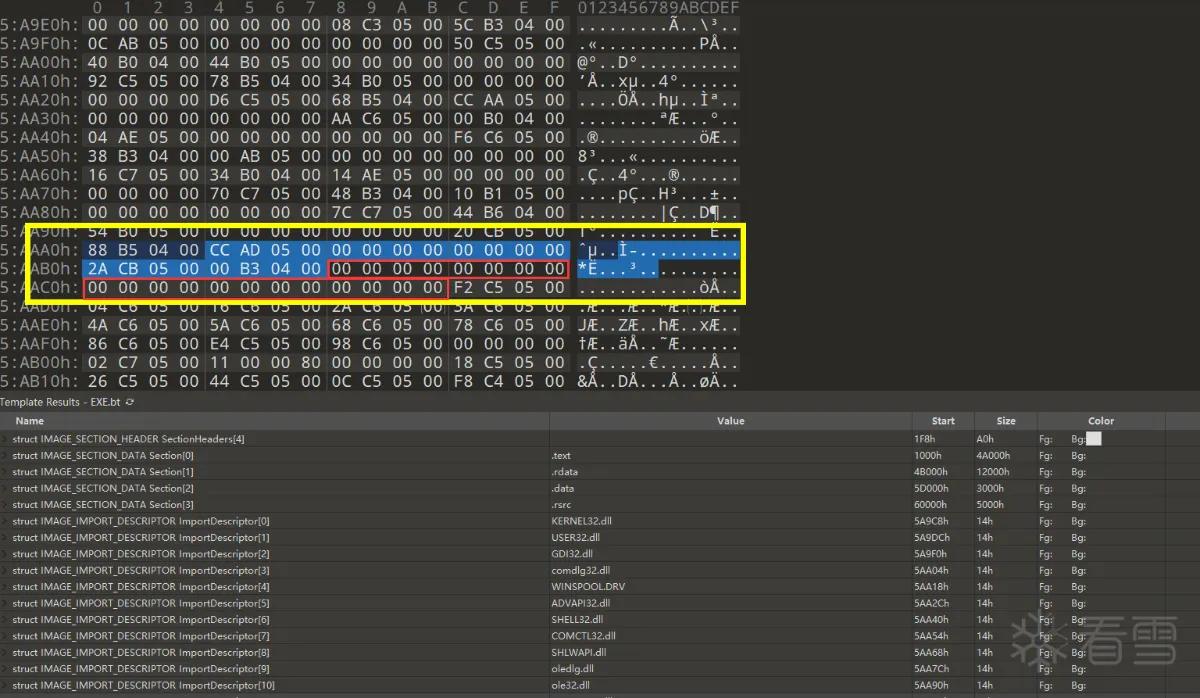The height and width of the screenshot is (698, 1200).
Task: Click column header F in the hex ruler
Action: (555, 8)
